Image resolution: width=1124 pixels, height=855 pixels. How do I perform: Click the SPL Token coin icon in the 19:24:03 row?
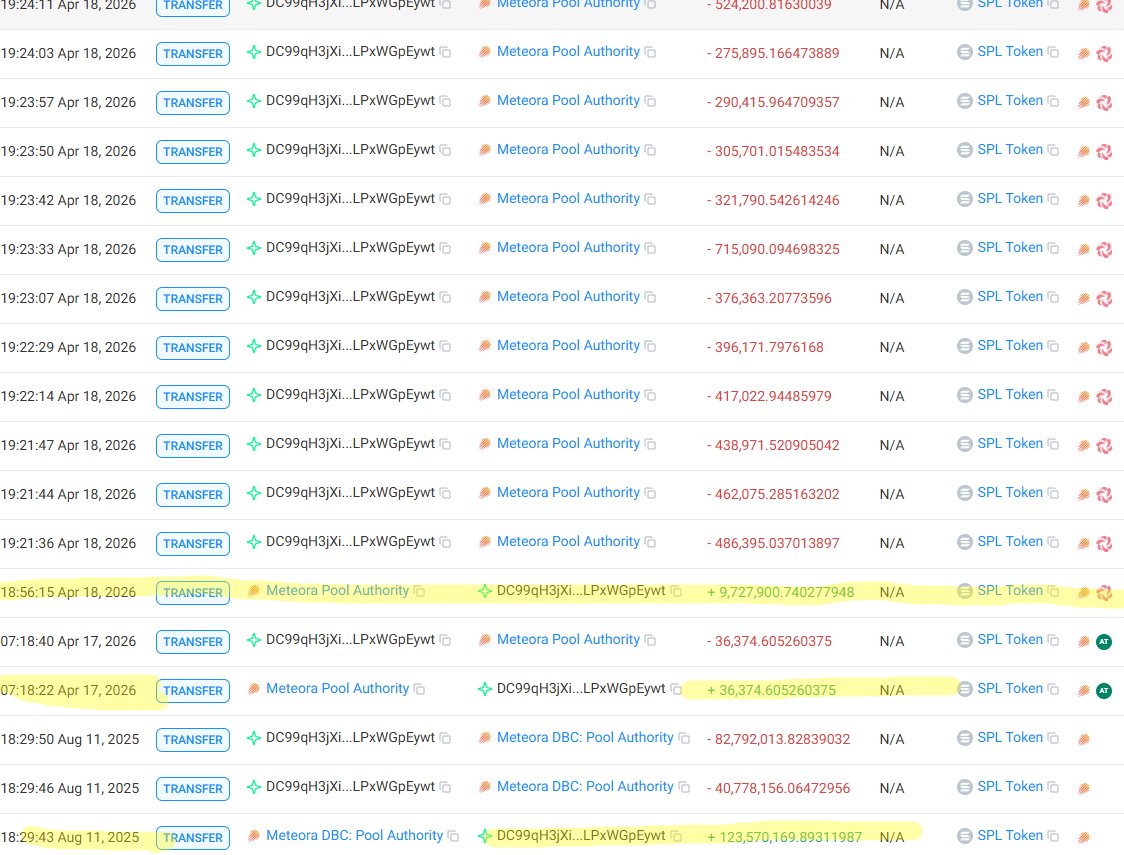click(x=965, y=52)
